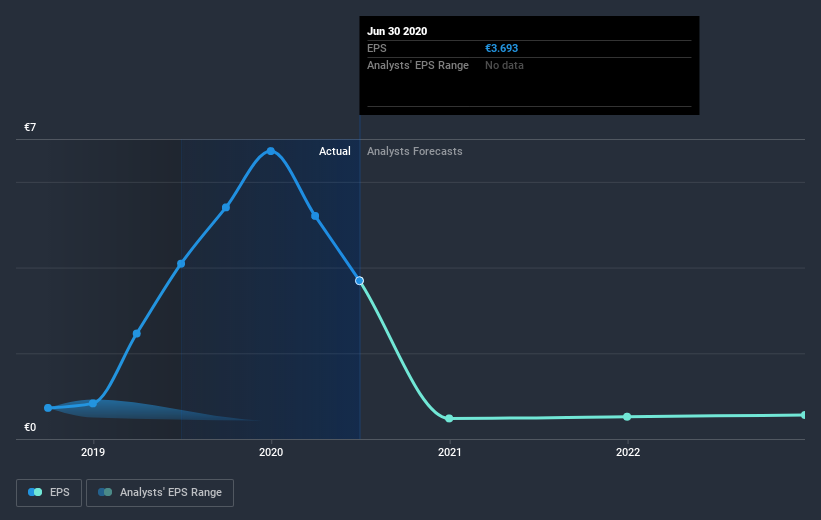
Task: Click the 'EPS' tooltip row label
Action: point(376,48)
